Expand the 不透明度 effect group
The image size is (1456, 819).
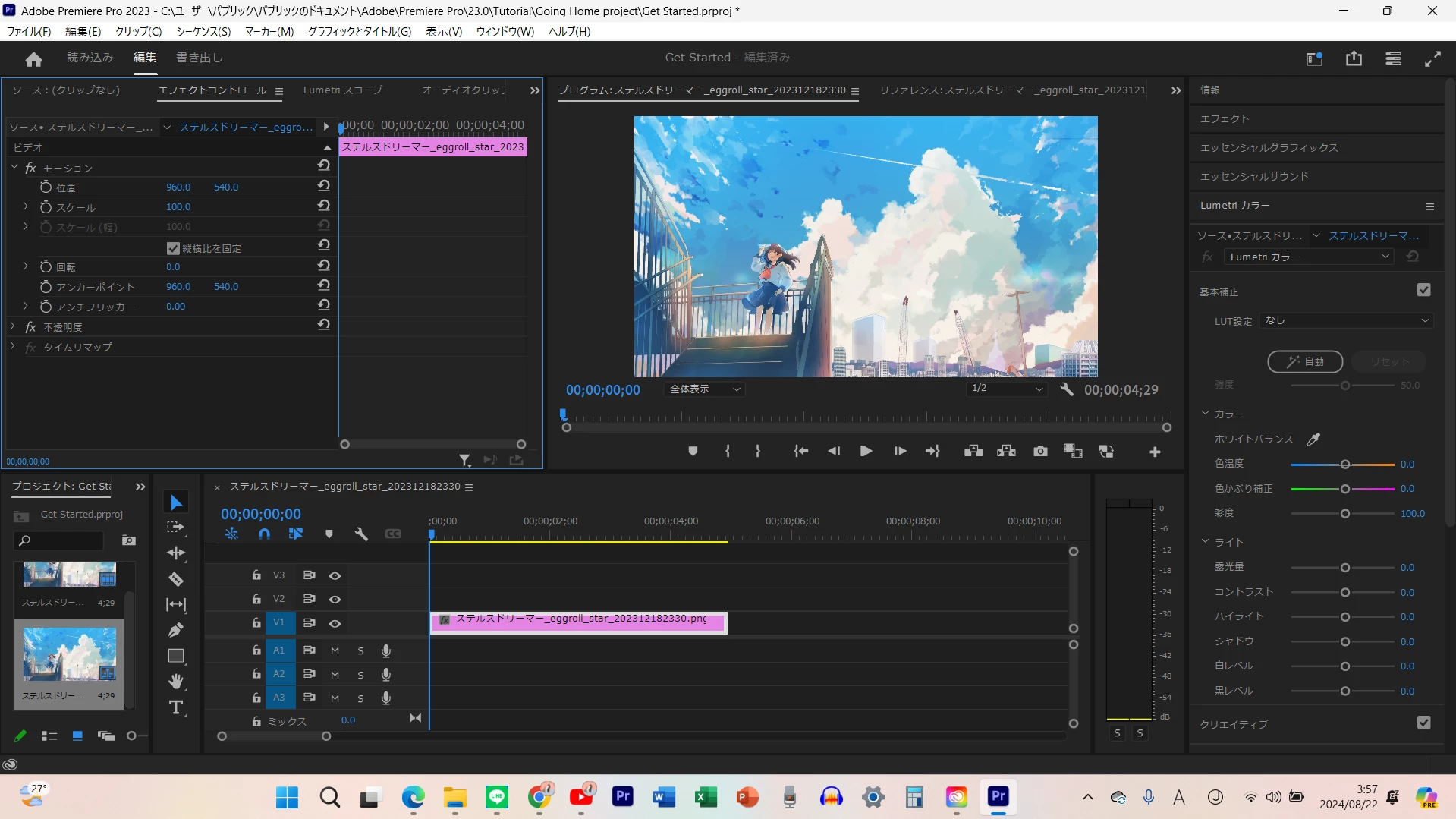[13, 326]
